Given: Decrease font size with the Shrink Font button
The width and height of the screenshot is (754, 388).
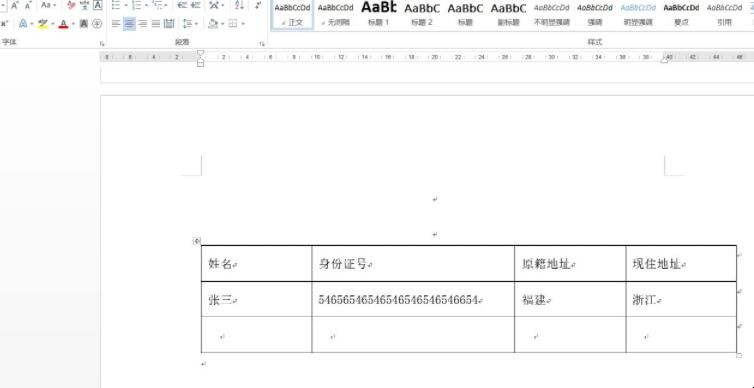Looking at the screenshot, I should point(28,6).
